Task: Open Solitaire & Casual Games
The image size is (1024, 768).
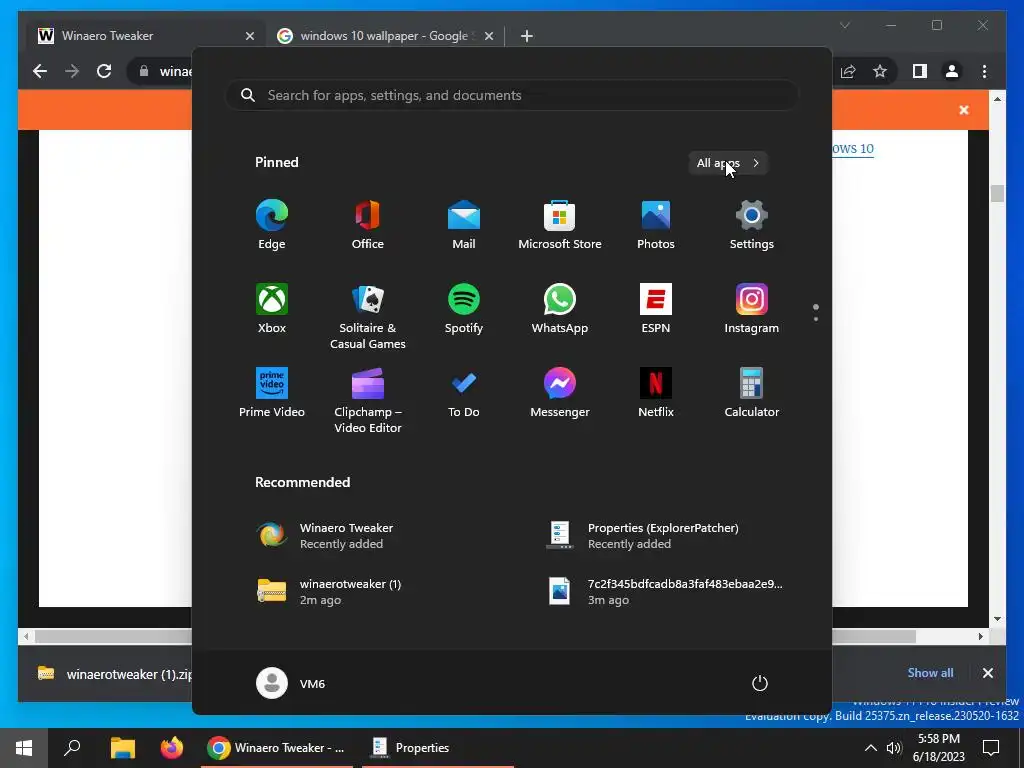Action: 368,317
